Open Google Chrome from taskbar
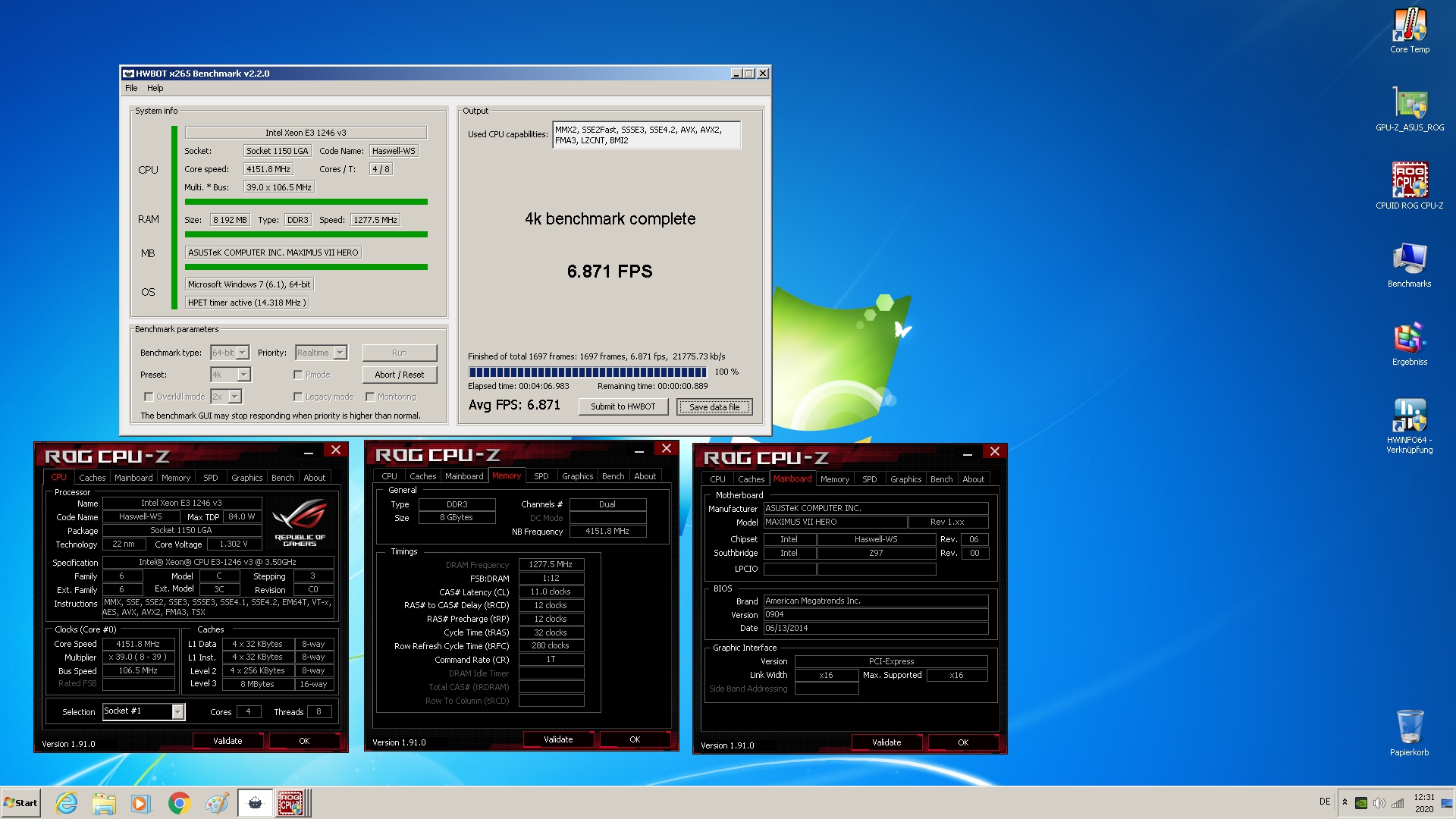Viewport: 1456px width, 819px height. tap(179, 803)
